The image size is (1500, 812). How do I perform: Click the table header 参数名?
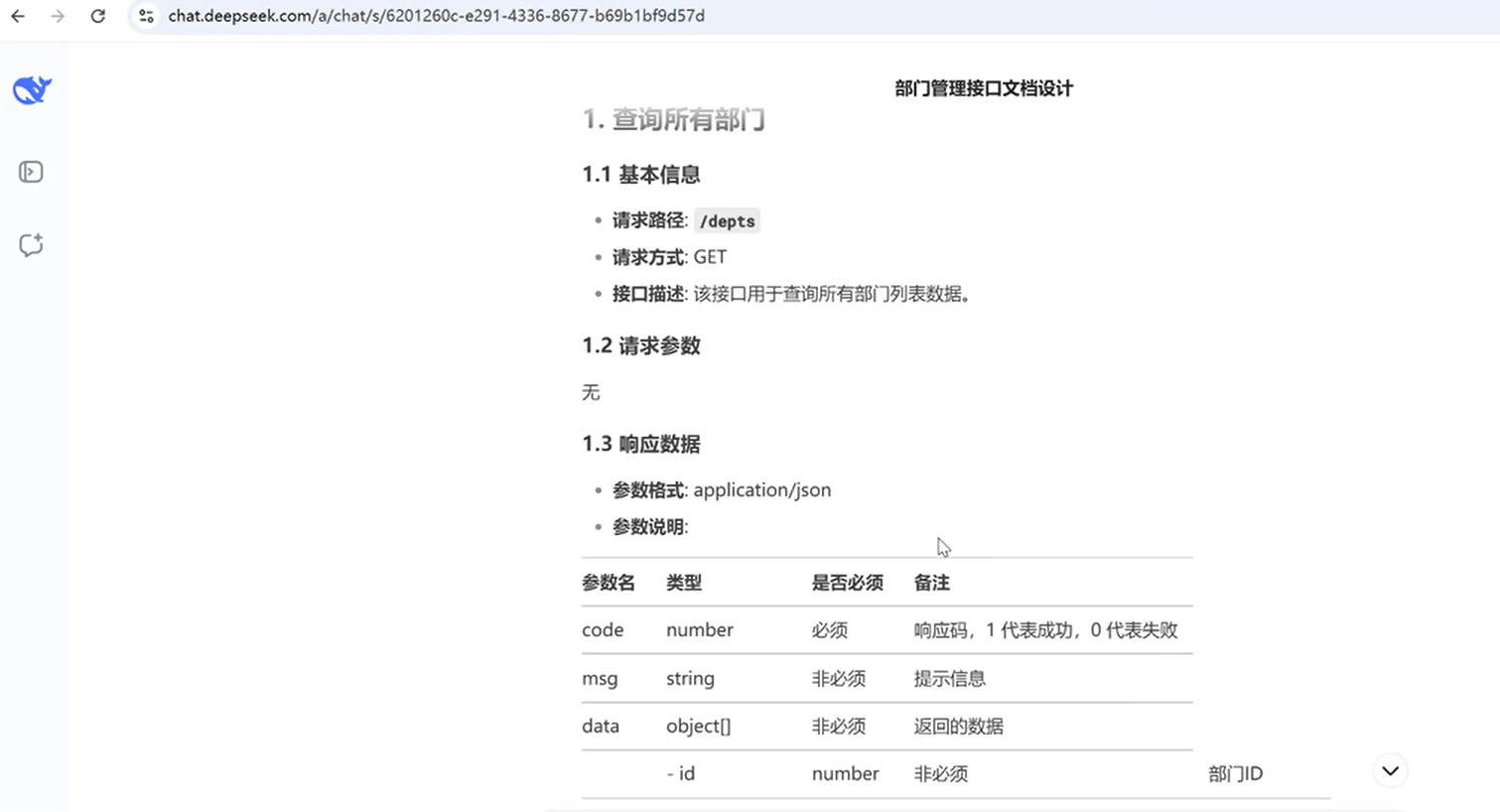coord(609,583)
